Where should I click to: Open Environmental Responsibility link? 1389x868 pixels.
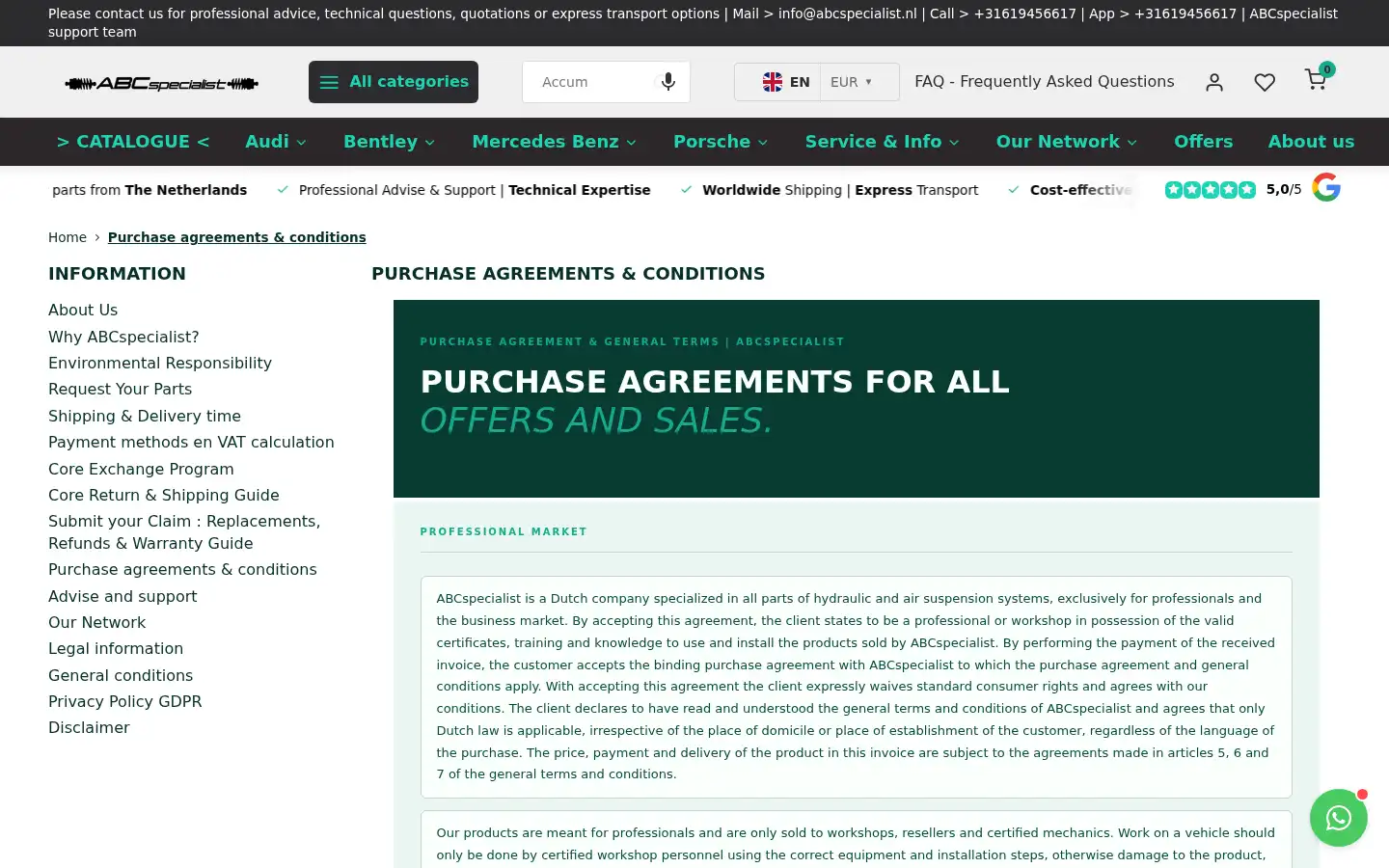(160, 363)
